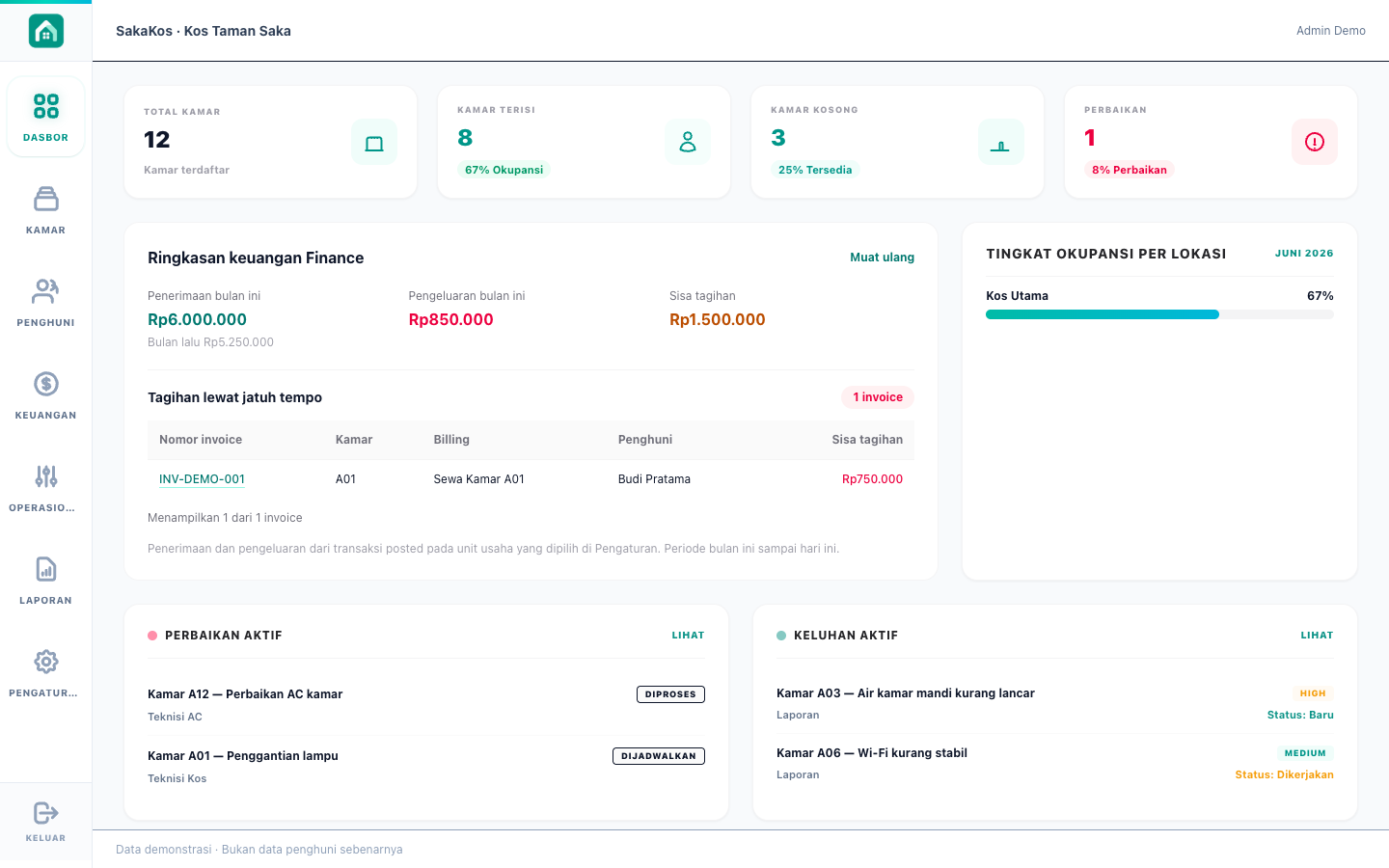Click Kamar A01 — Penggantian lampu entry

click(x=243, y=756)
